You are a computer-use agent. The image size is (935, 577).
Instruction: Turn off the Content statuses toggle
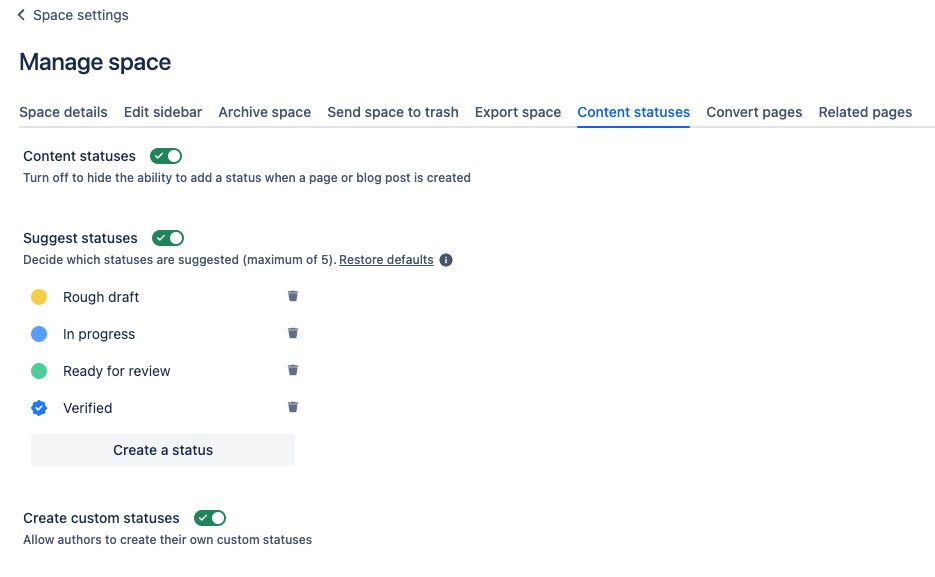point(166,156)
